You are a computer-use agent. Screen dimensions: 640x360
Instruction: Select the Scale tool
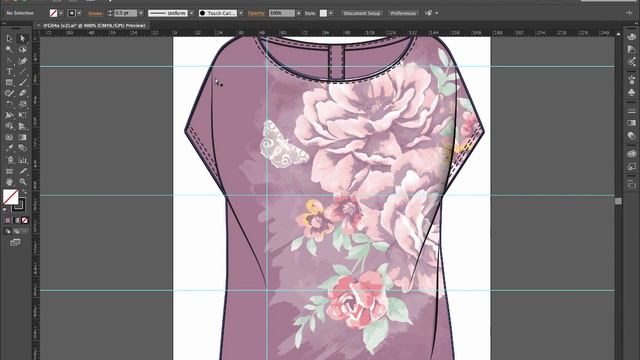pos(22,104)
